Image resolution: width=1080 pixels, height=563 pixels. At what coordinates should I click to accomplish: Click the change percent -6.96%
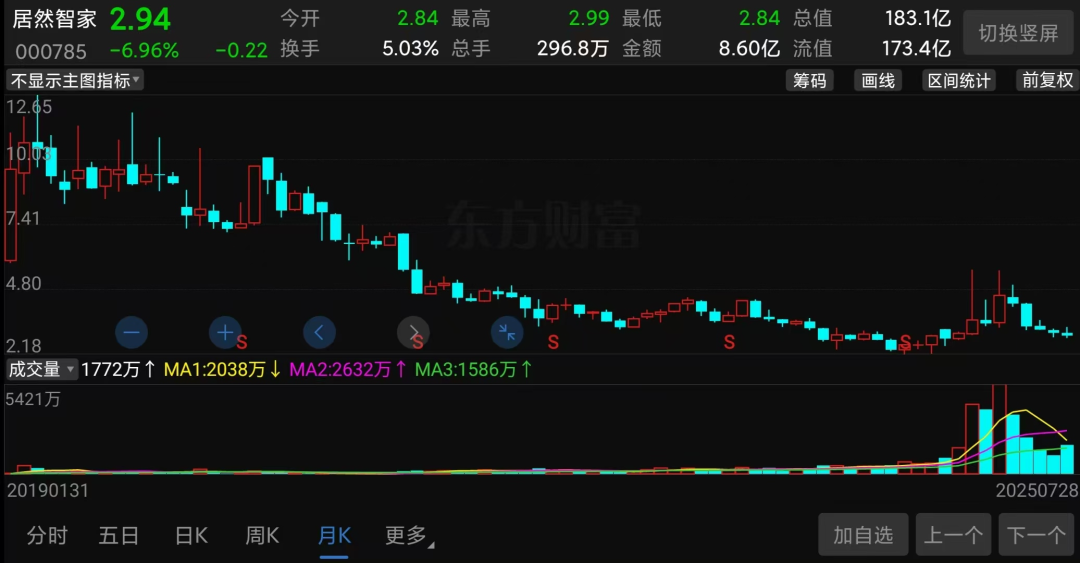(144, 50)
